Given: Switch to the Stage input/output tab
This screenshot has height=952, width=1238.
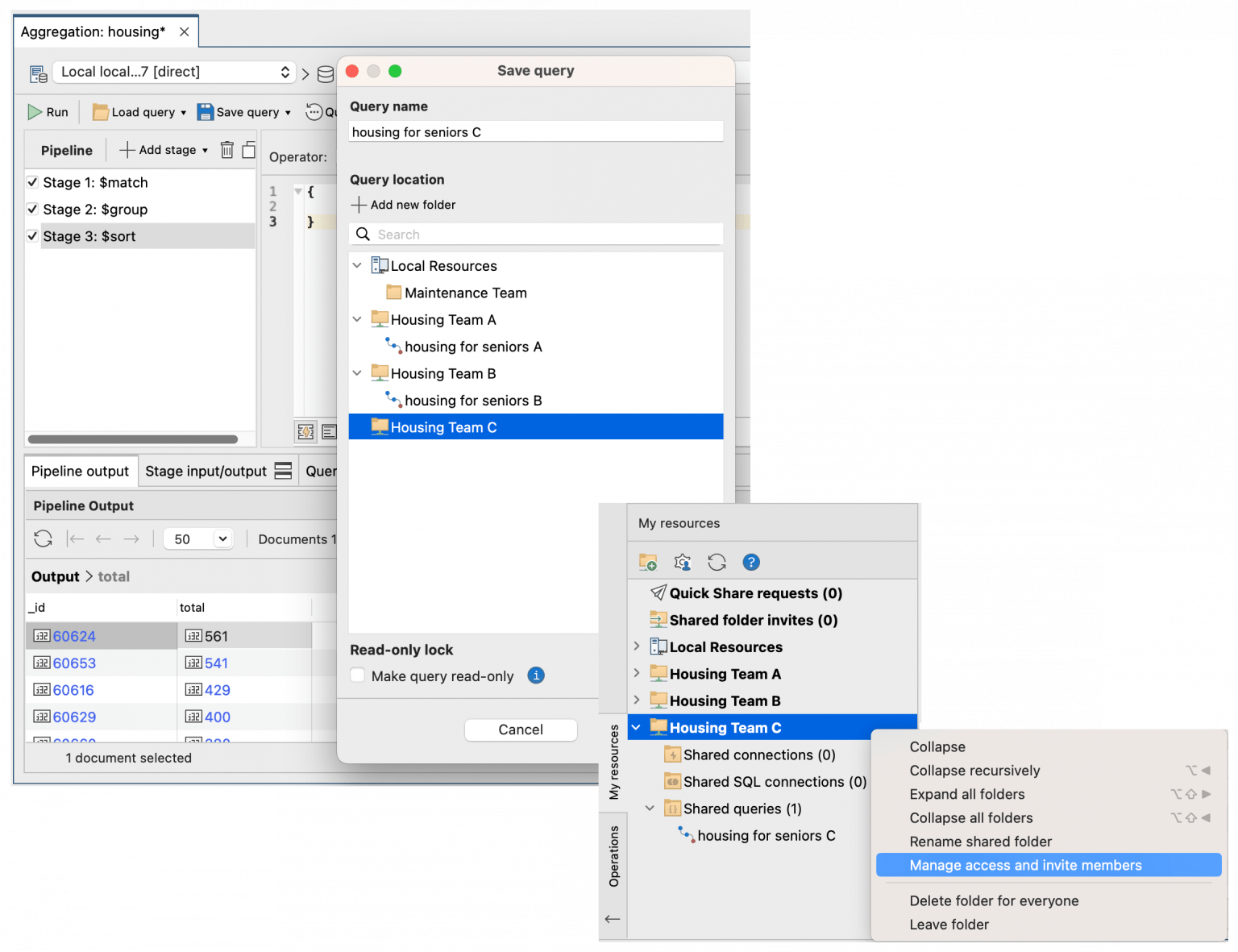Looking at the screenshot, I should (204, 471).
